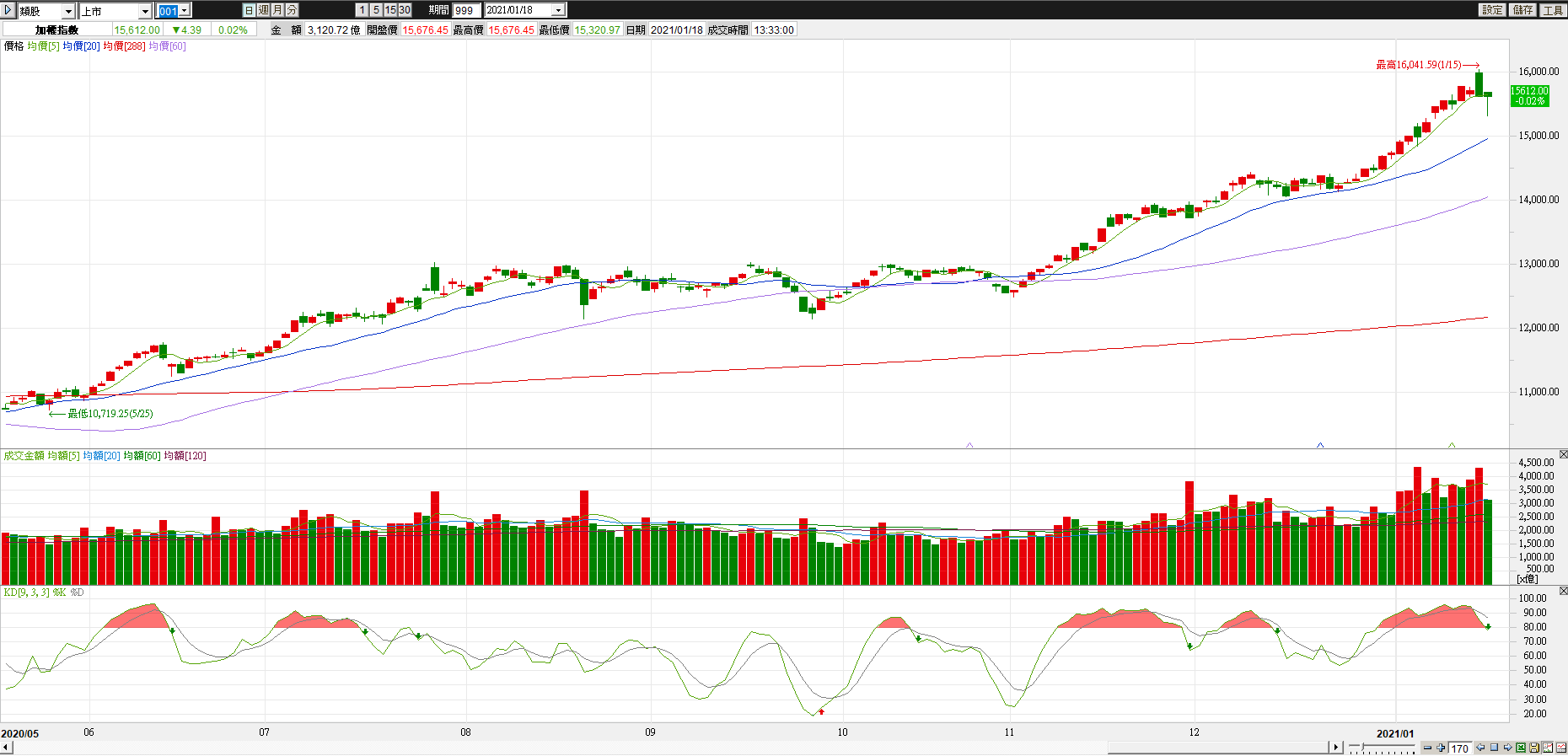Image resolution: width=1568 pixels, height=756 pixels.
Task: Click the horizontal chart scrollbar thumb
Action: [x=1218, y=748]
